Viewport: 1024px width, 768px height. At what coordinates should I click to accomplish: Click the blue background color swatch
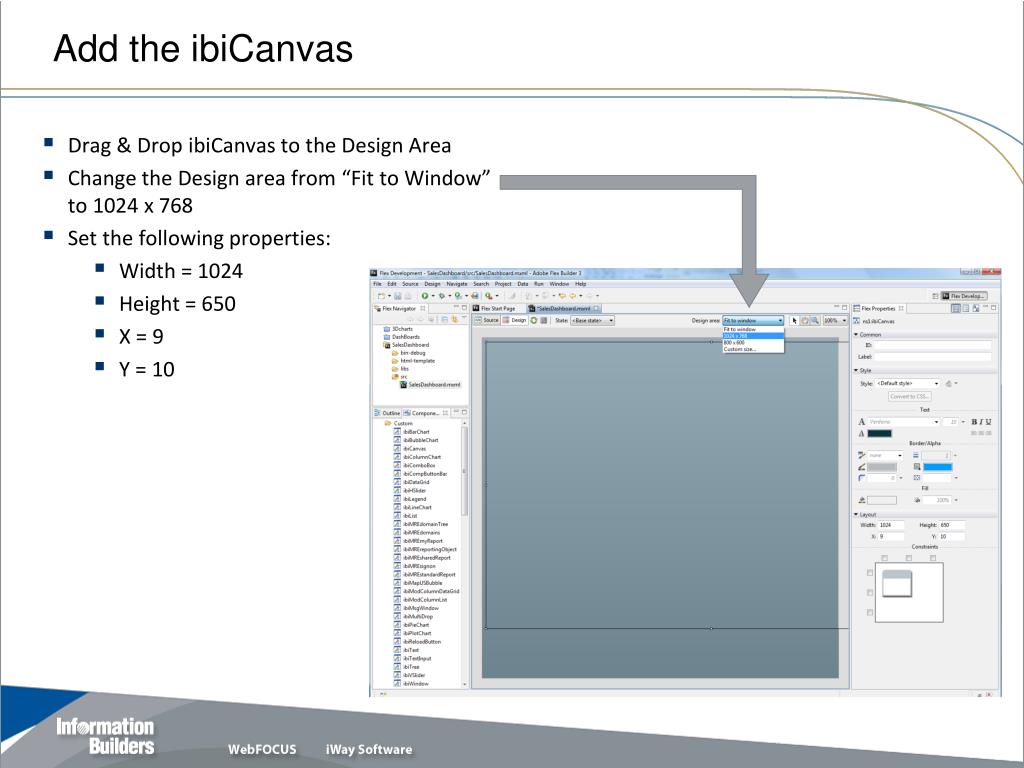click(x=938, y=467)
